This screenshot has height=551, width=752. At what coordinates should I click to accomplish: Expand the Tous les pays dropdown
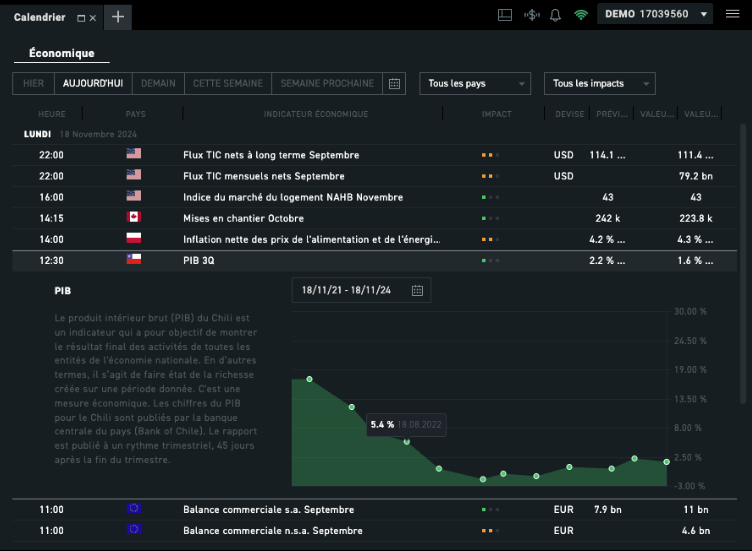click(x=475, y=83)
